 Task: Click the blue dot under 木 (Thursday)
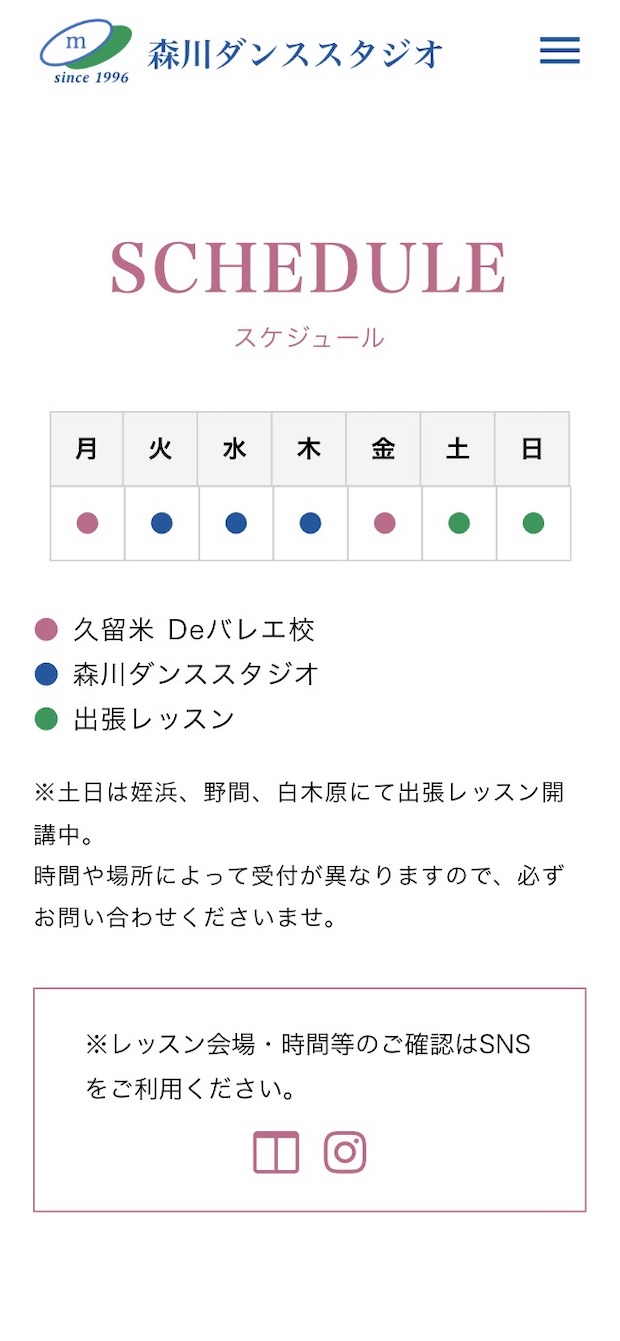coord(309,522)
